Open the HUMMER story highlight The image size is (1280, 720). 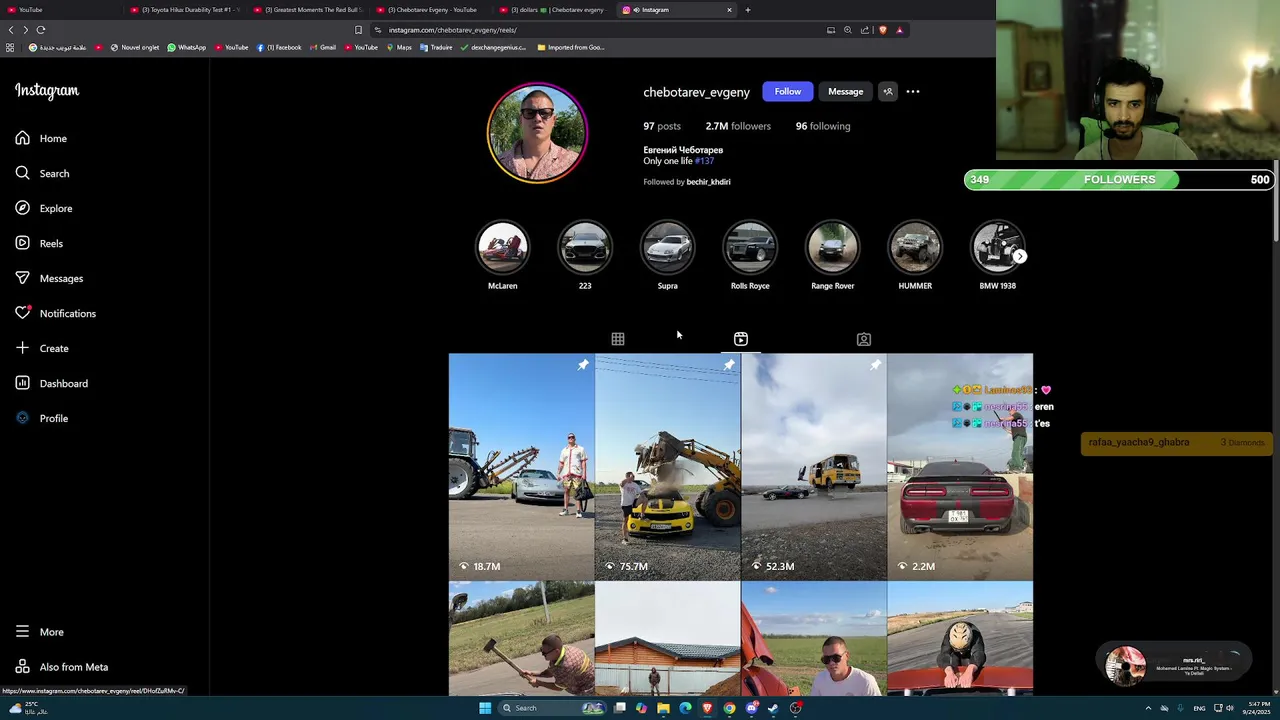point(915,256)
